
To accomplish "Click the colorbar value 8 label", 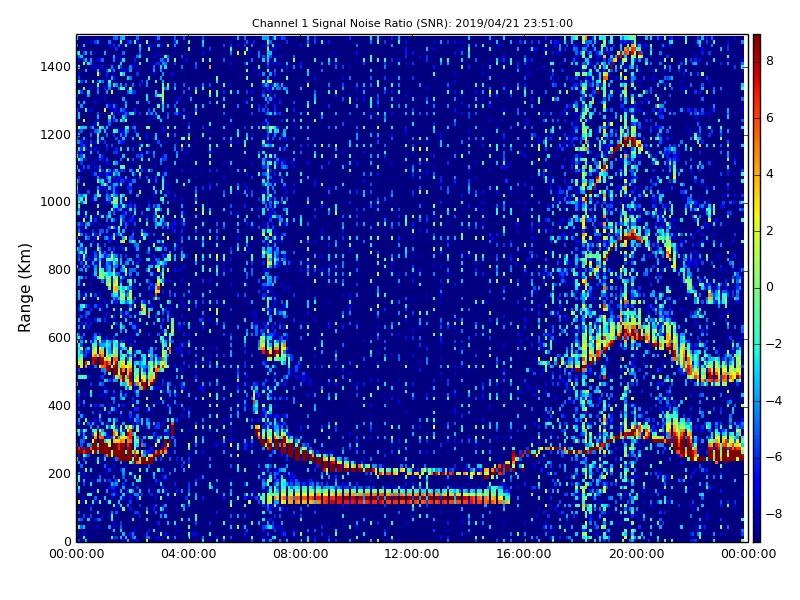I will point(770,61).
